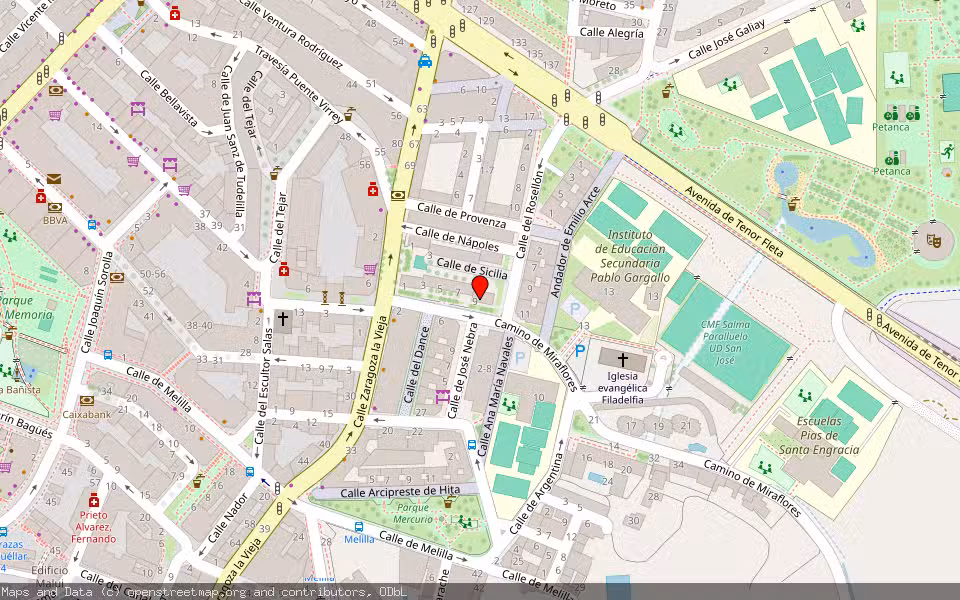
Task: Select the playground icon in Parque Mercurio
Action: [463, 521]
